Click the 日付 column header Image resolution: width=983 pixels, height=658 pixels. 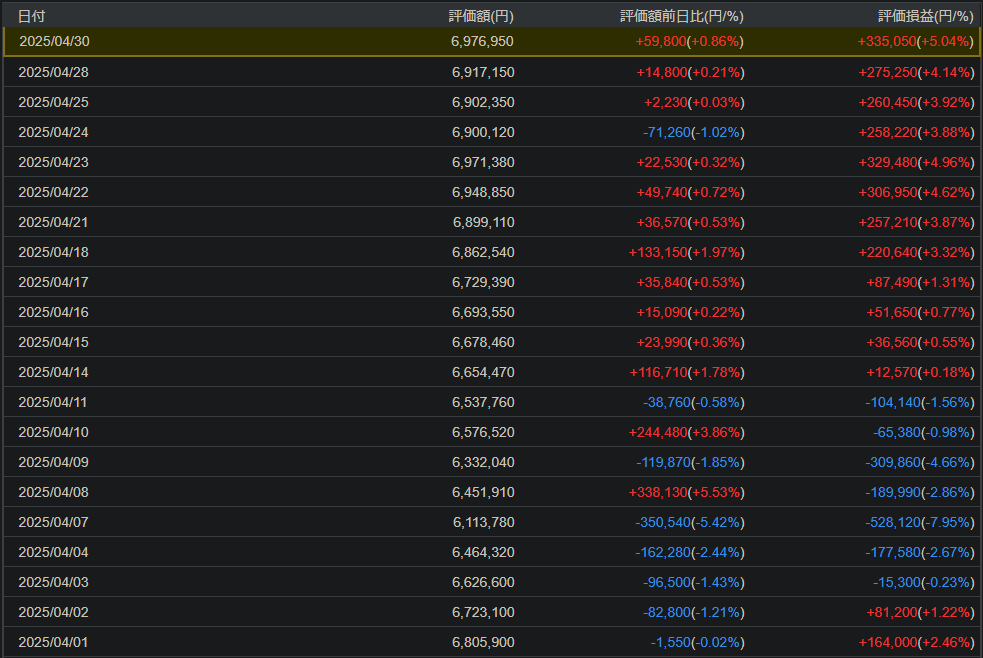pyautogui.click(x=31, y=16)
